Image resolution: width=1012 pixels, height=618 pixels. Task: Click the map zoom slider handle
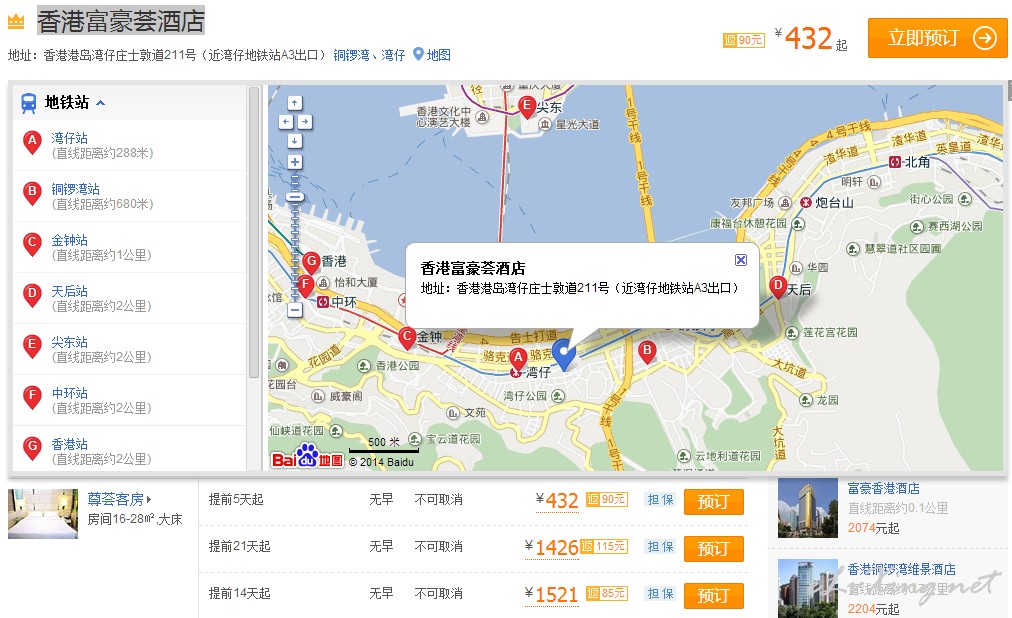(x=295, y=196)
